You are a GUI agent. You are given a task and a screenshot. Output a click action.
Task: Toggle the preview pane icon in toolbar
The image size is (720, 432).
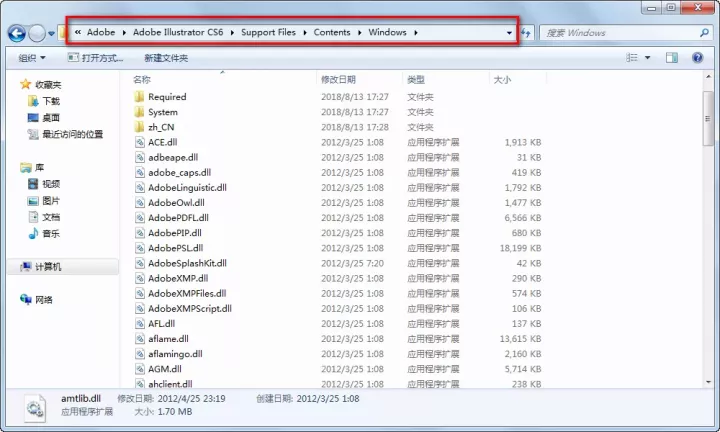point(674,58)
